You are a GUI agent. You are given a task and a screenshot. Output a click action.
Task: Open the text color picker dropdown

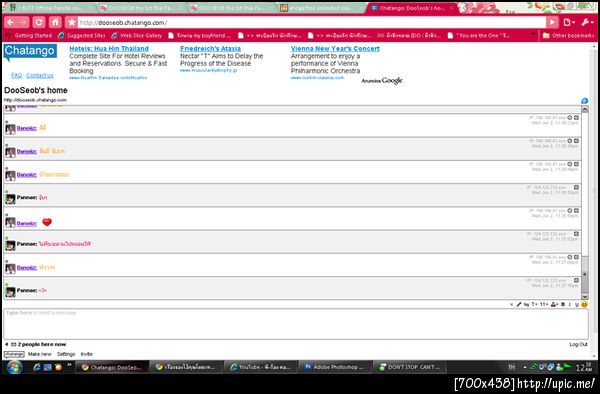pyautogui.click(x=554, y=304)
